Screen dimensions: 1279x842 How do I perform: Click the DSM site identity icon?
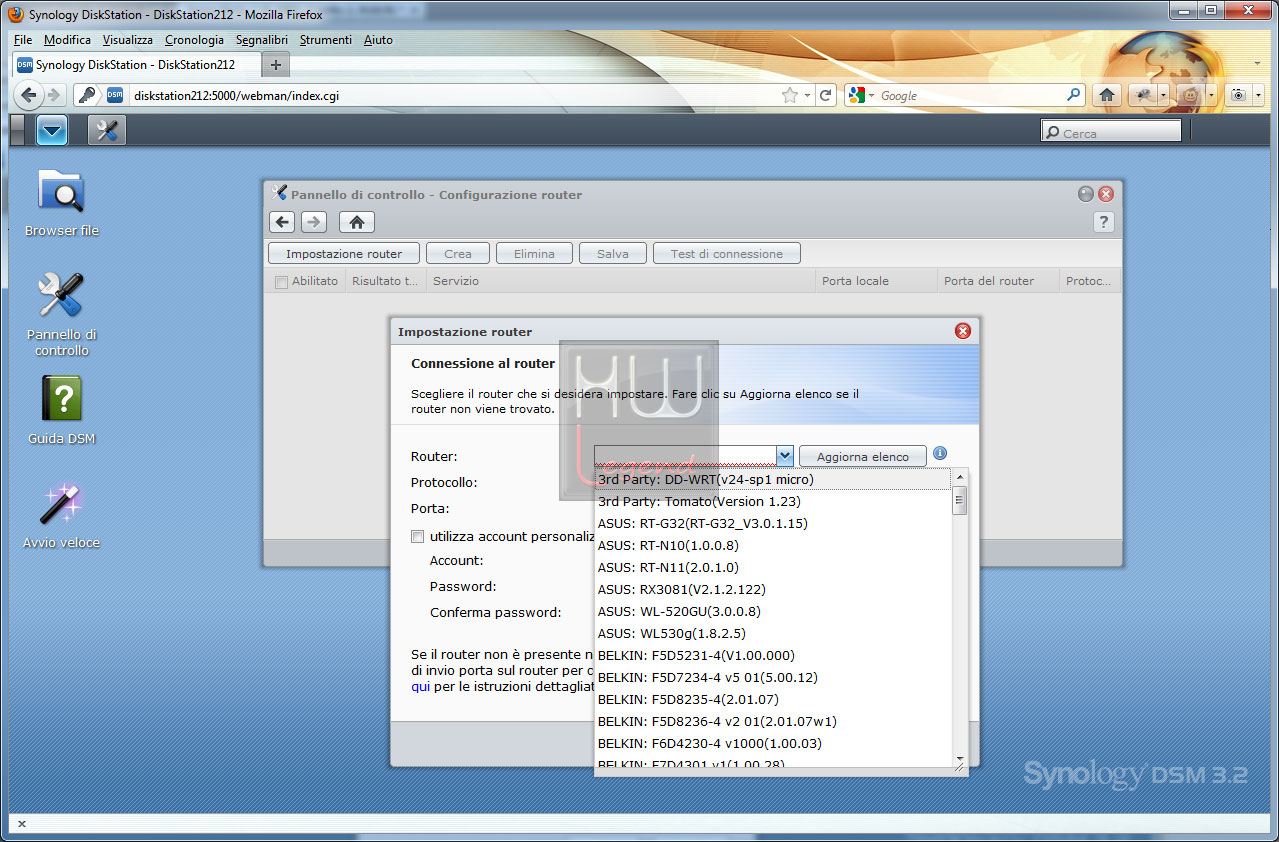pyautogui.click(x=114, y=96)
